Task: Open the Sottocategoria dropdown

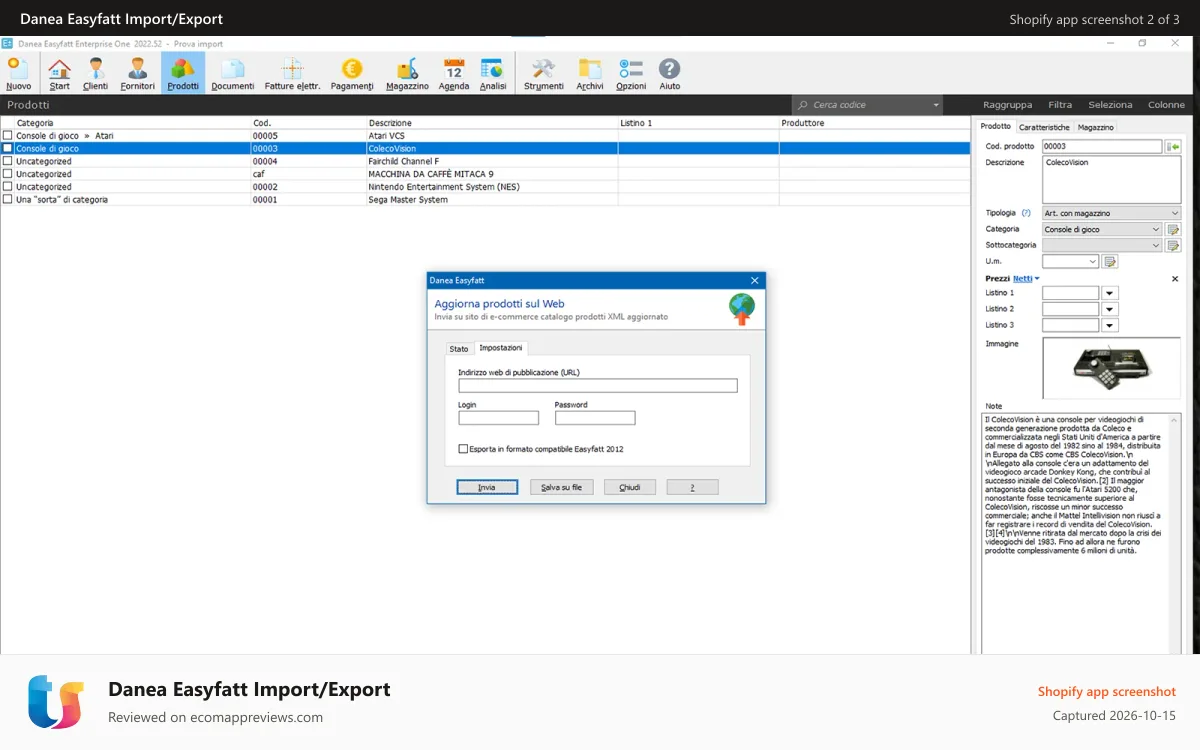Action: coord(1156,246)
